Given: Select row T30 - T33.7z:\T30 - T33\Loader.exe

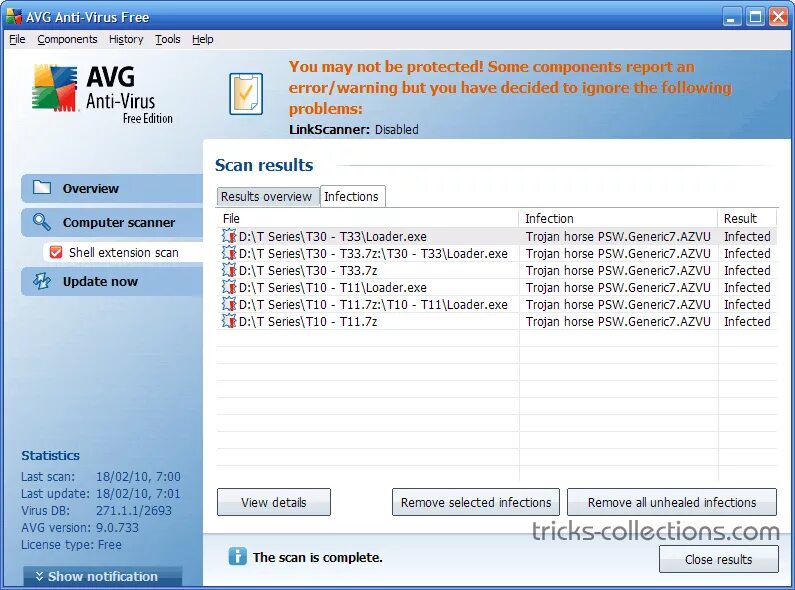Looking at the screenshot, I should (497, 253).
